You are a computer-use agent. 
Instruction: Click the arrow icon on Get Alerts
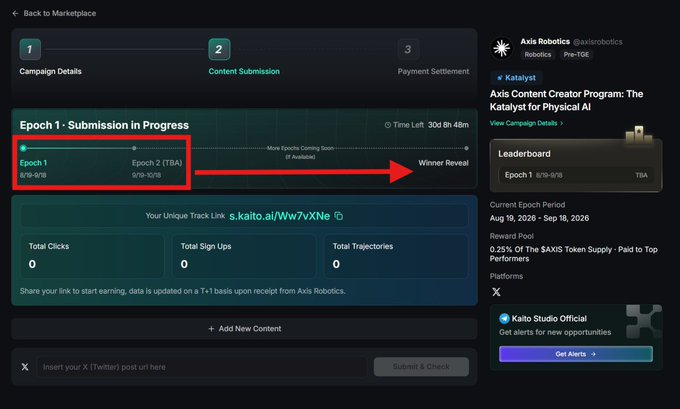(x=593, y=354)
